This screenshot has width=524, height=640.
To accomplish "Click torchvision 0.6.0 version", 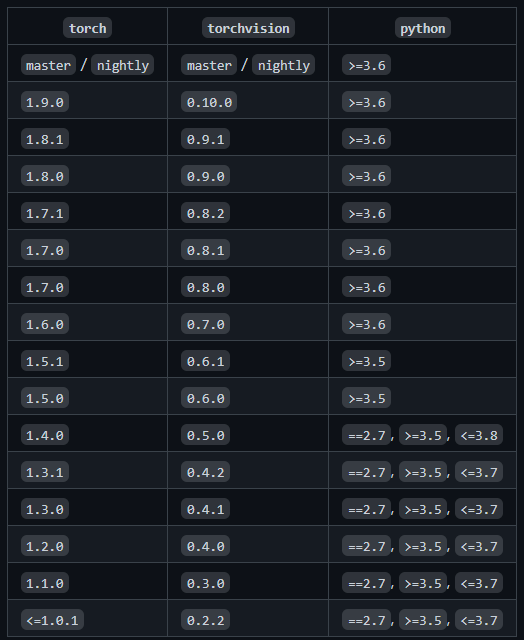I will tap(205, 398).
